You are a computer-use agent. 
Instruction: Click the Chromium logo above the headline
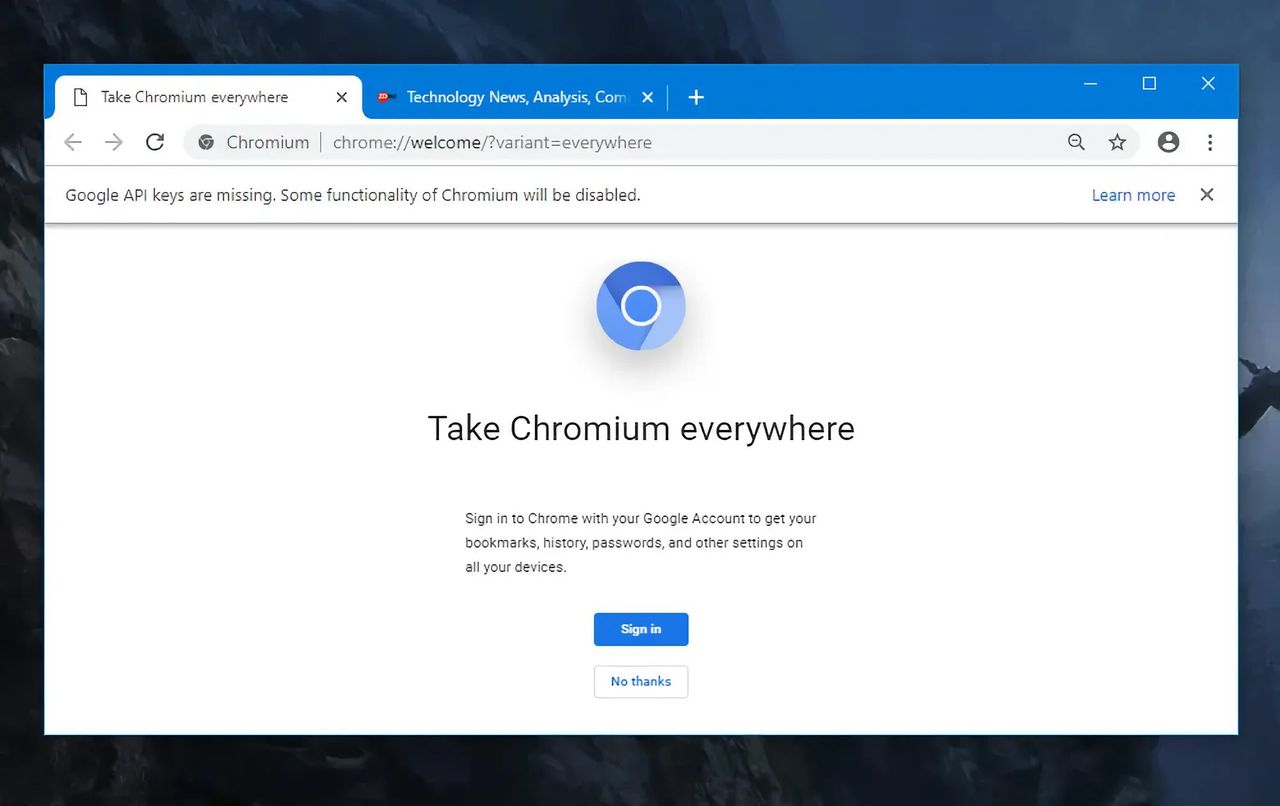(640, 306)
